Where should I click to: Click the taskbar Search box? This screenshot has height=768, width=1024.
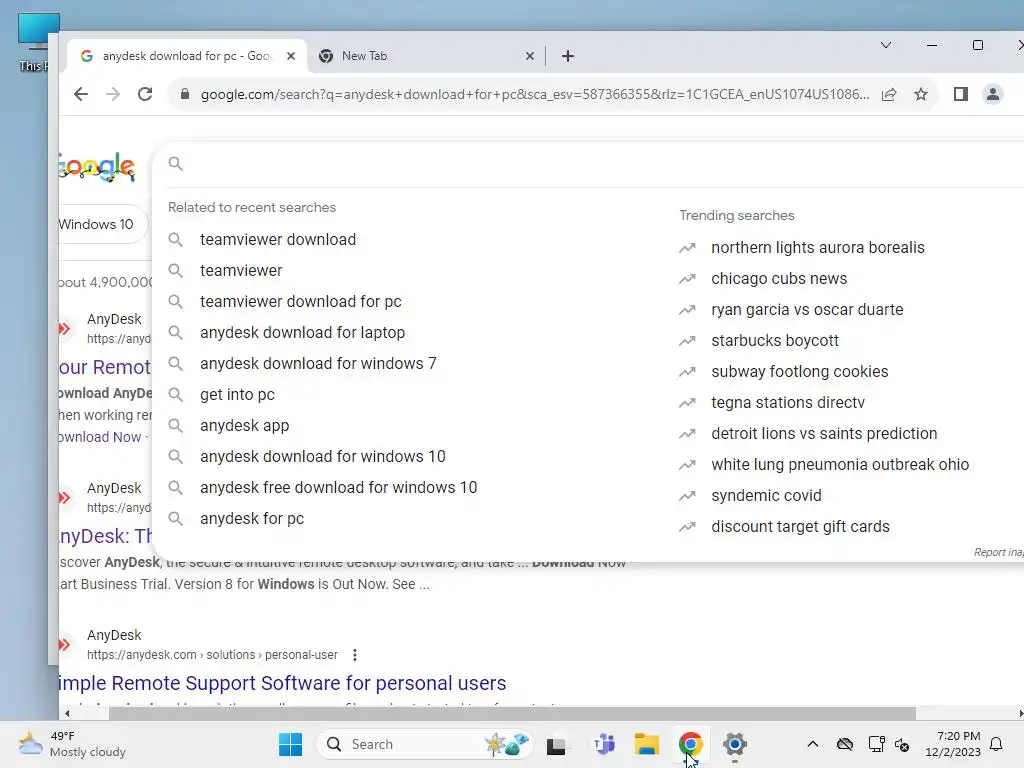424,744
